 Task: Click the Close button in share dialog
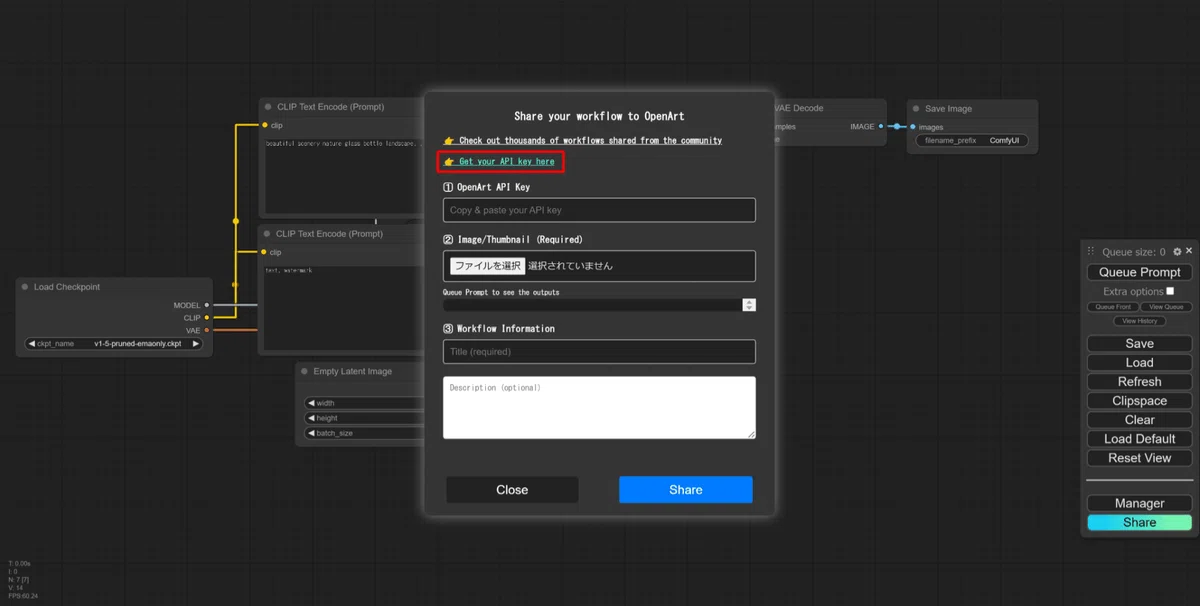(512, 490)
